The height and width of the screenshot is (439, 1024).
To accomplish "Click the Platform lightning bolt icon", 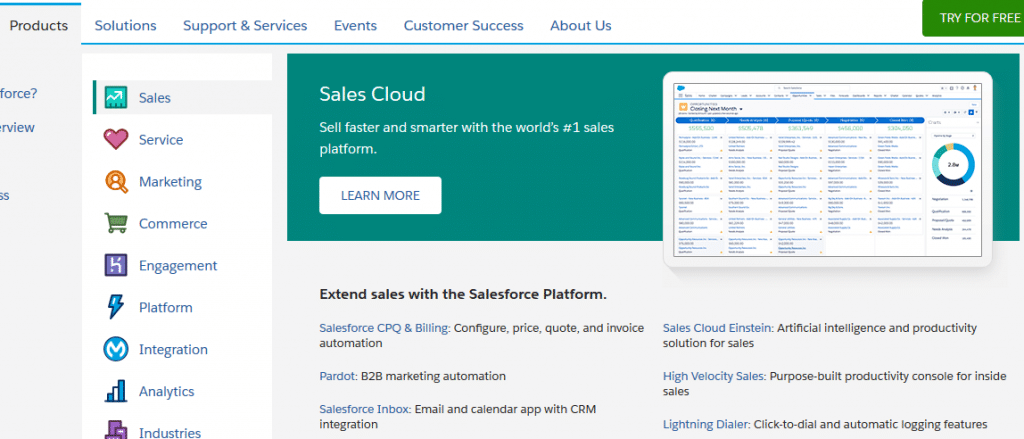I will [x=116, y=308].
